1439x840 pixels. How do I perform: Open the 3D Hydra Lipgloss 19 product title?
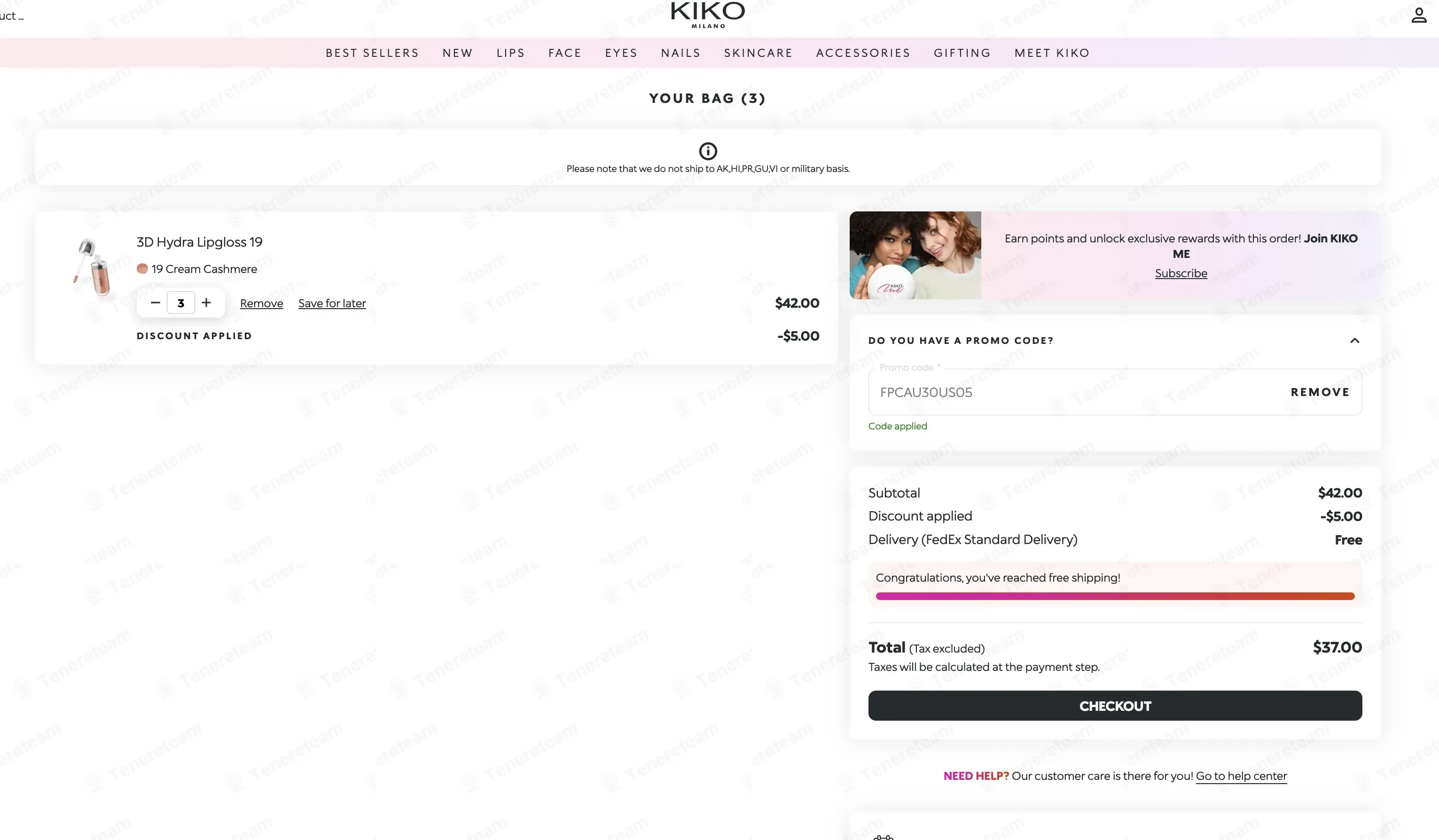click(199, 242)
